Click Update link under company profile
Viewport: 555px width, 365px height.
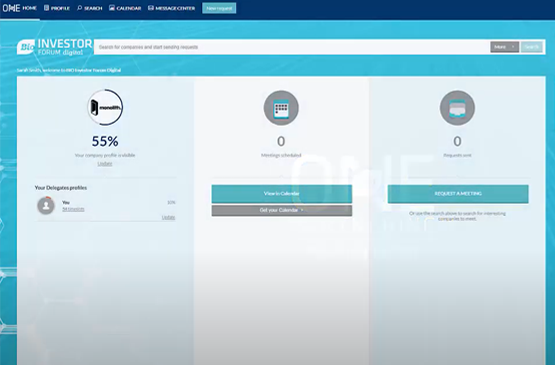105,164
